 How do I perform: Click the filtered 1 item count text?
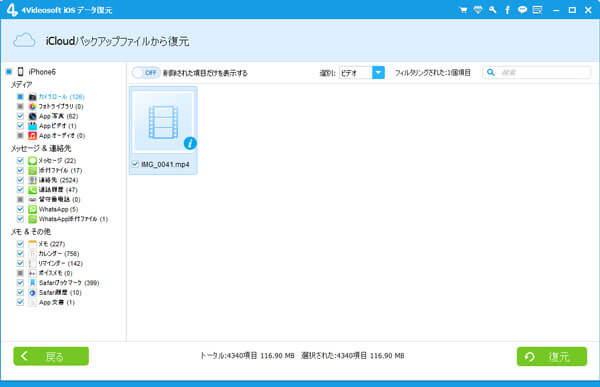coord(432,72)
